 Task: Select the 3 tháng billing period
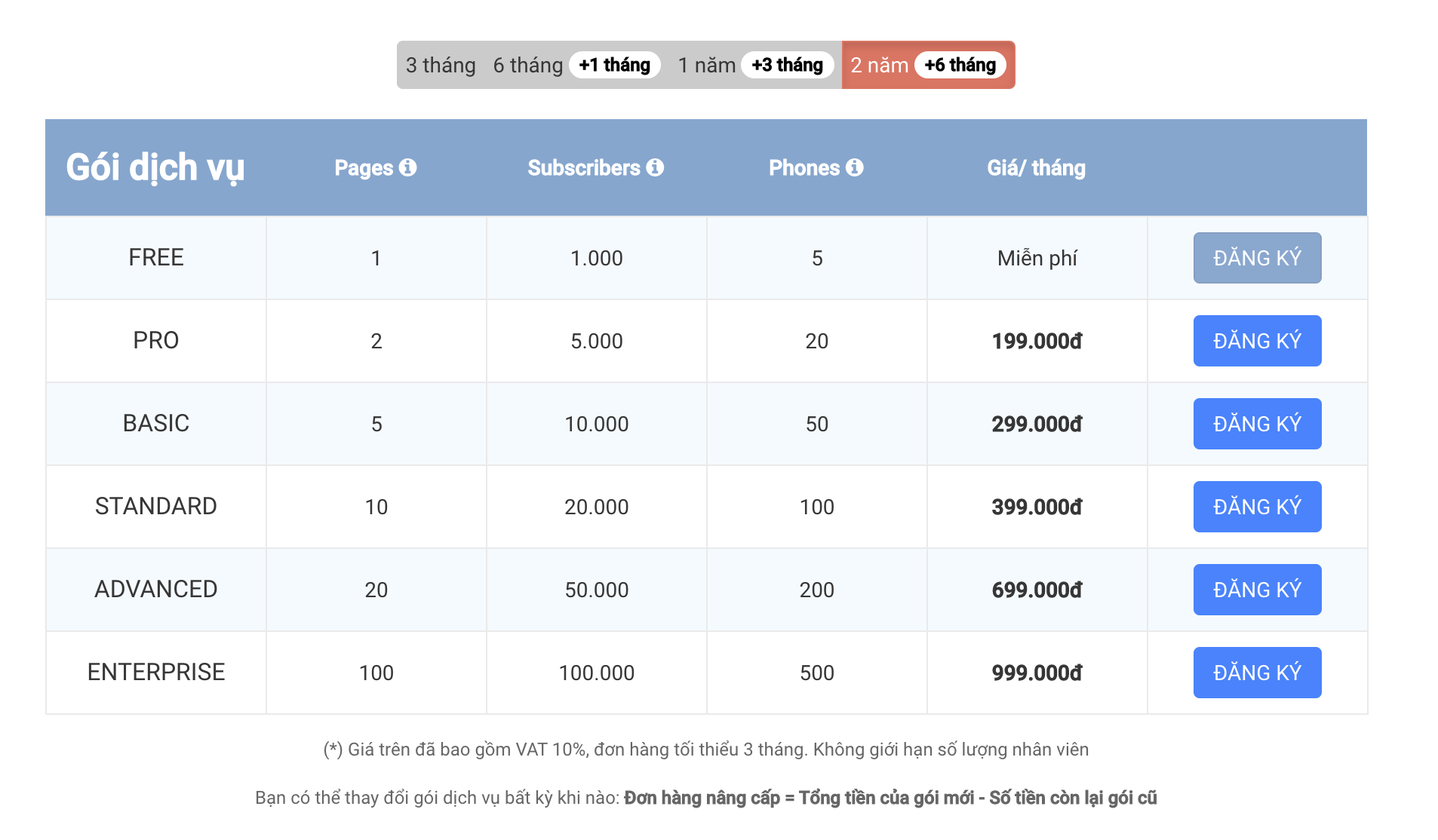point(441,65)
